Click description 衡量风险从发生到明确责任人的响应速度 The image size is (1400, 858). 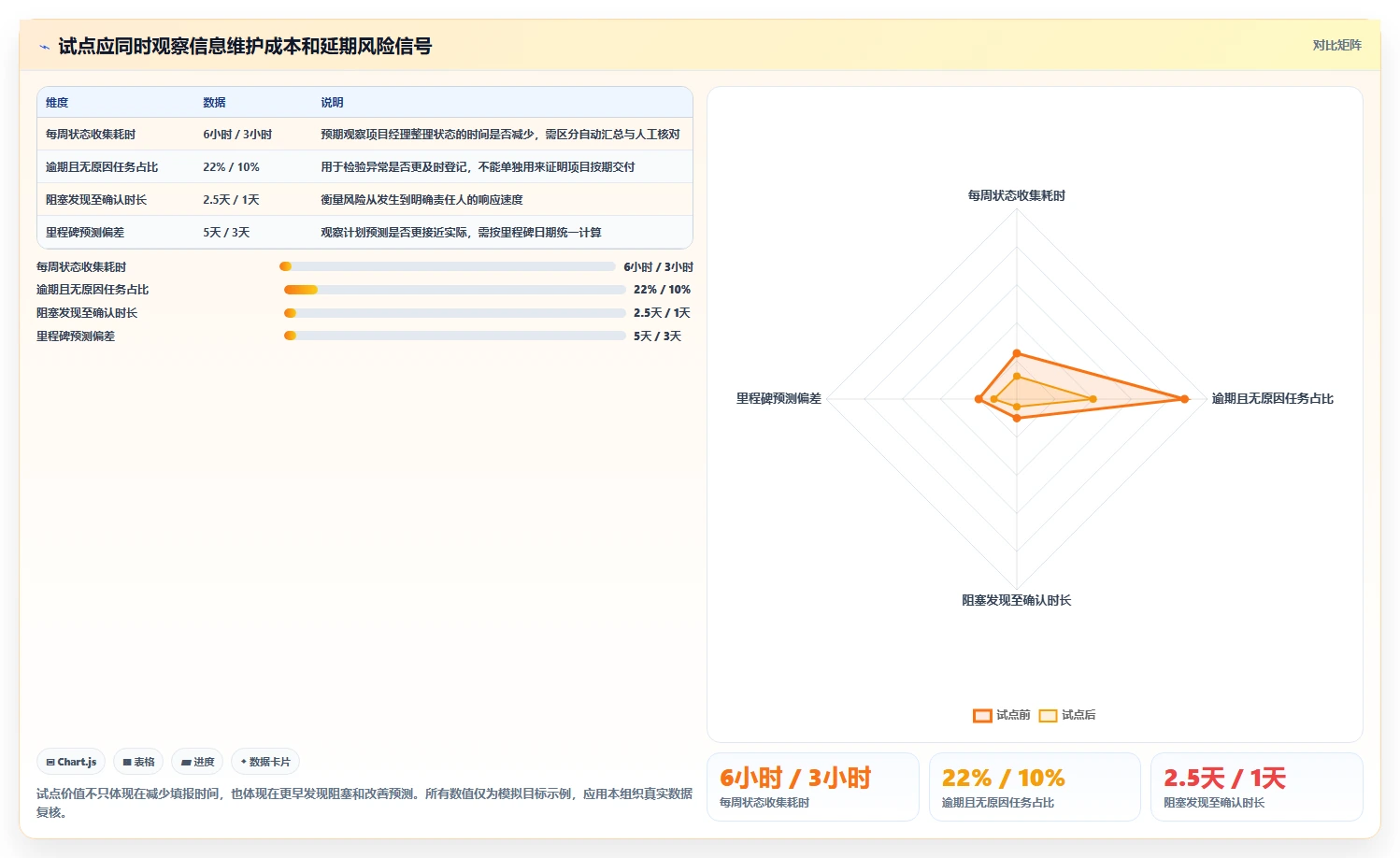pyautogui.click(x=421, y=200)
